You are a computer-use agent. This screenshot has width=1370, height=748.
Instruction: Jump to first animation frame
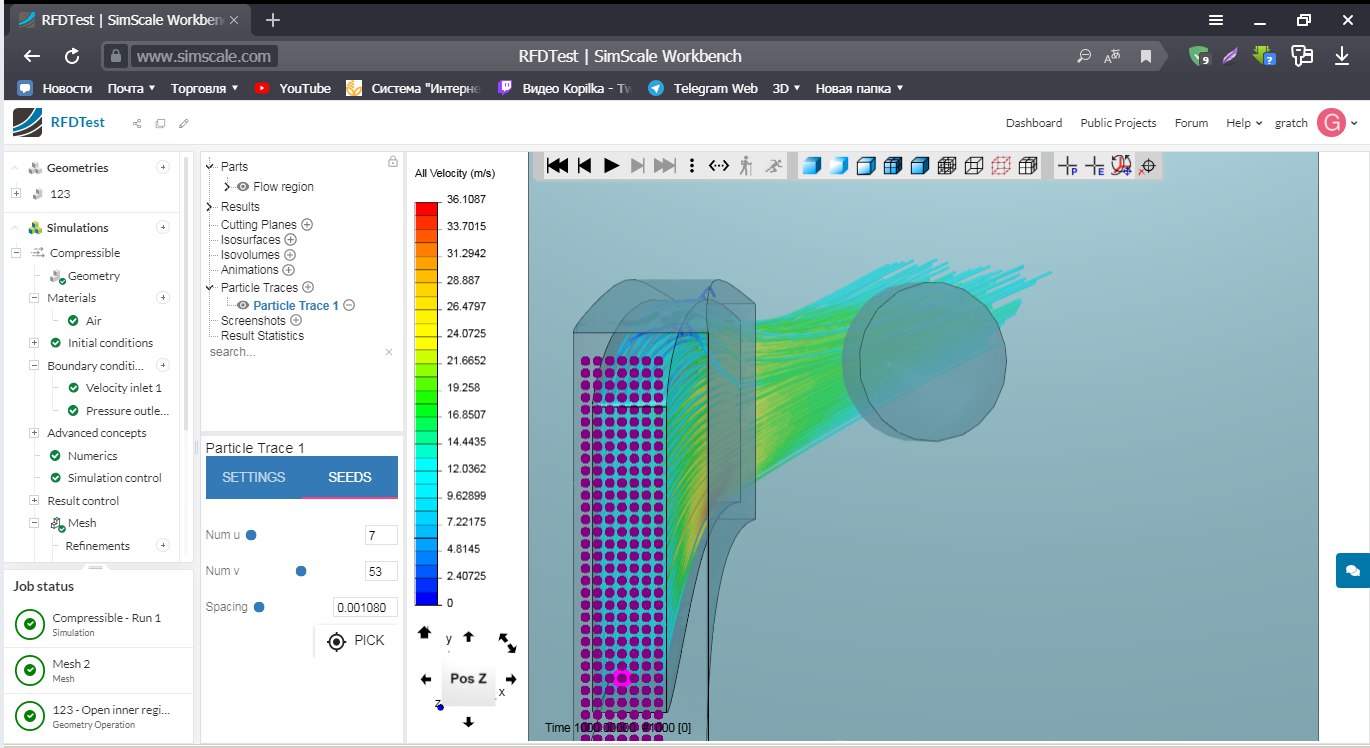pyautogui.click(x=558, y=165)
